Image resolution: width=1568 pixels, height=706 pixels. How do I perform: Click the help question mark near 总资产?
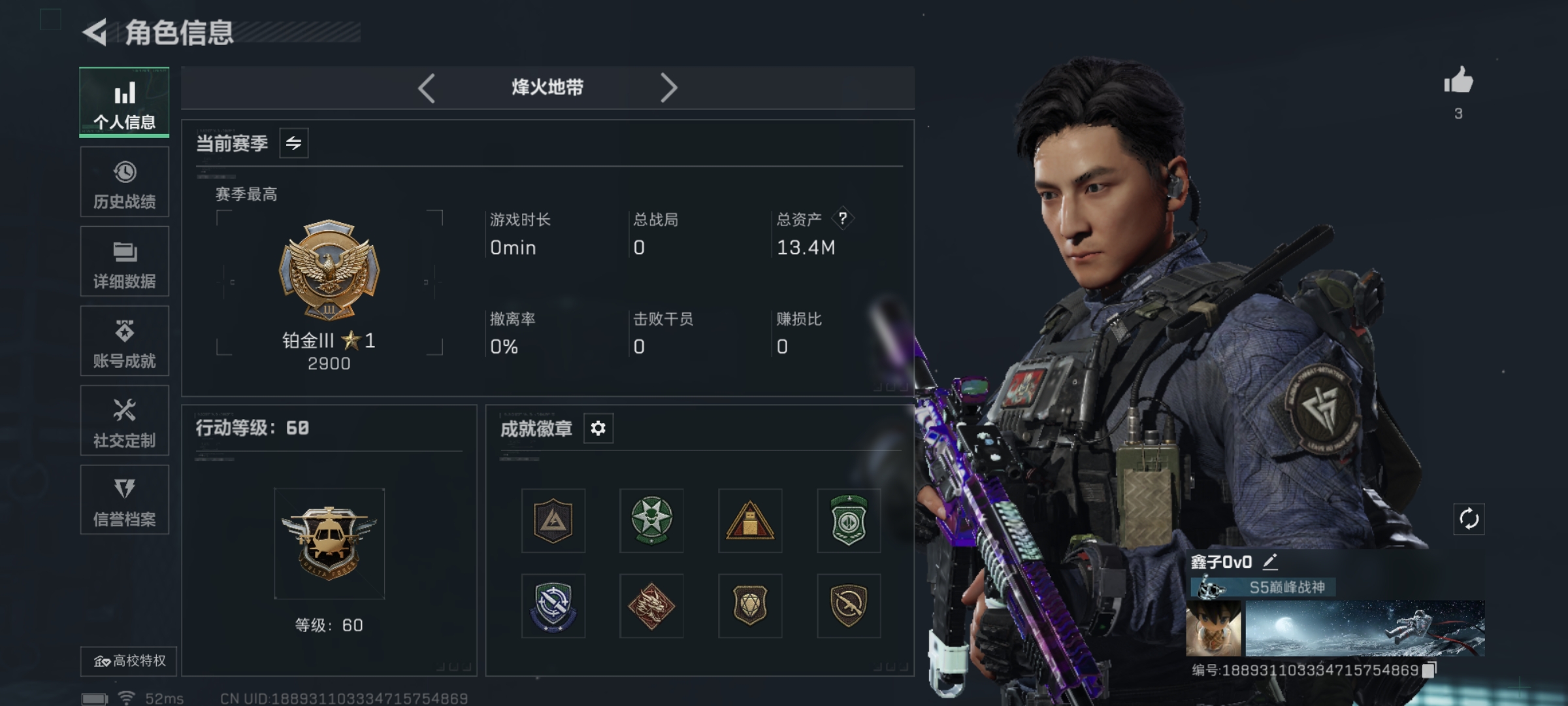pyautogui.click(x=843, y=218)
